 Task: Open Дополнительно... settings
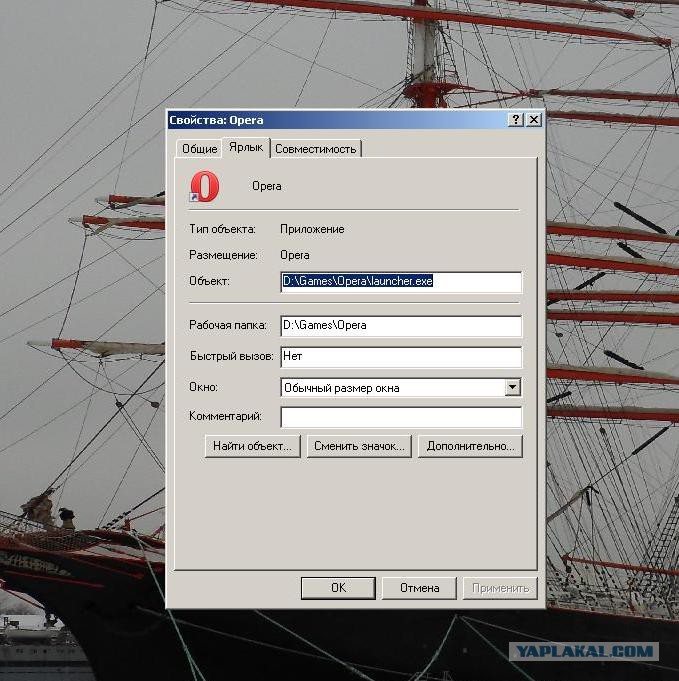tap(470, 446)
